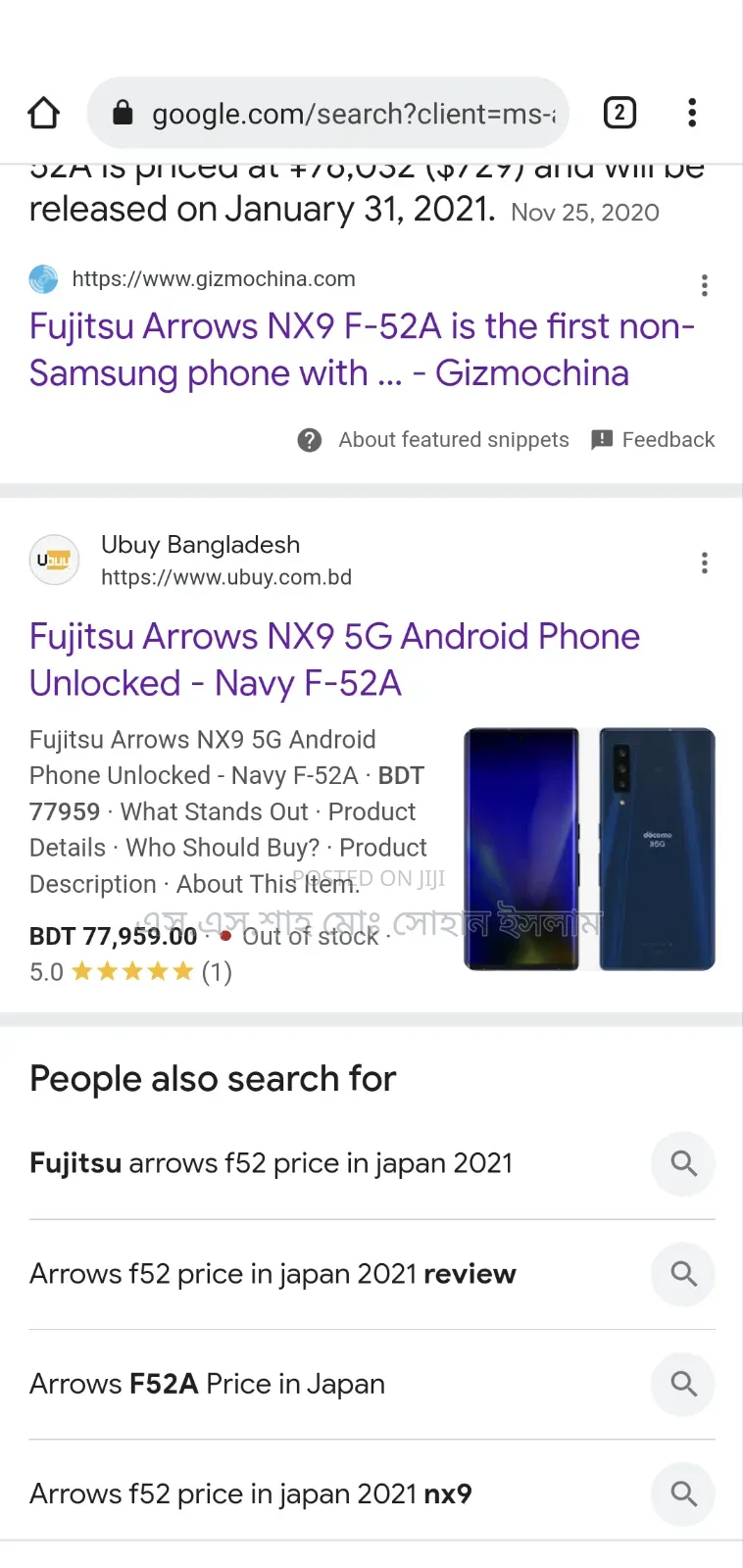
Task: Click the Feedback link
Action: 668,440
